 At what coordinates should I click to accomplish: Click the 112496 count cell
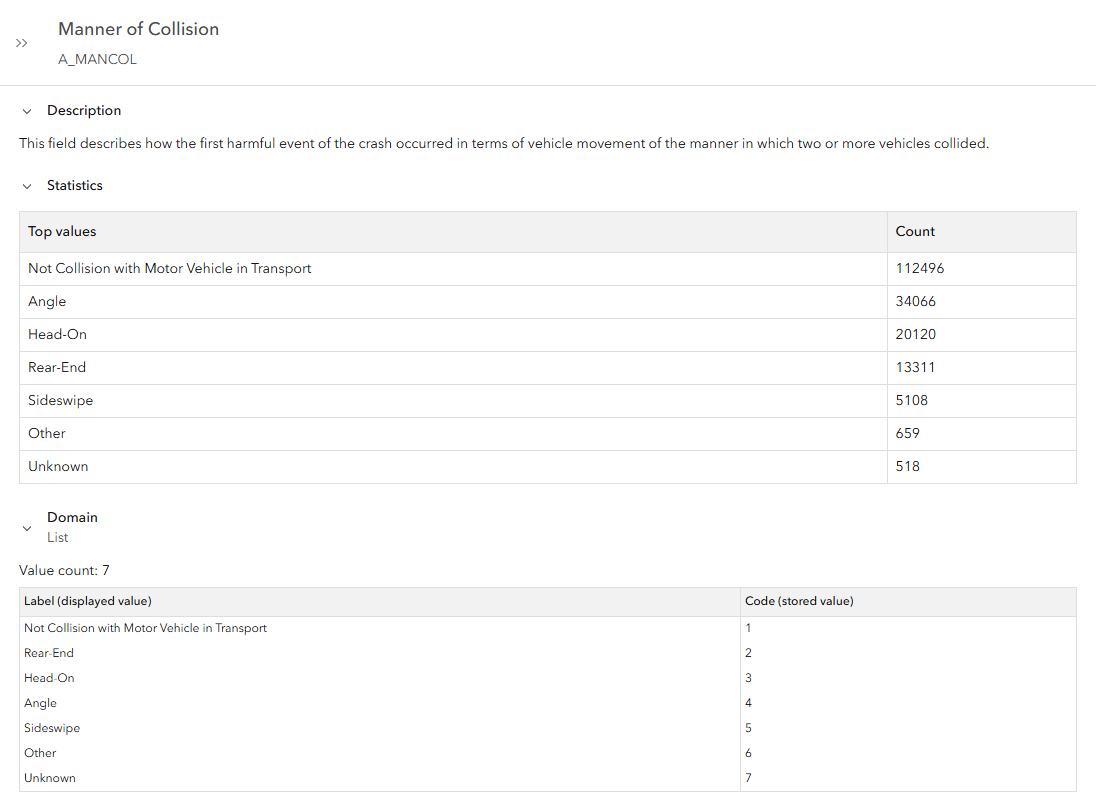(919, 268)
